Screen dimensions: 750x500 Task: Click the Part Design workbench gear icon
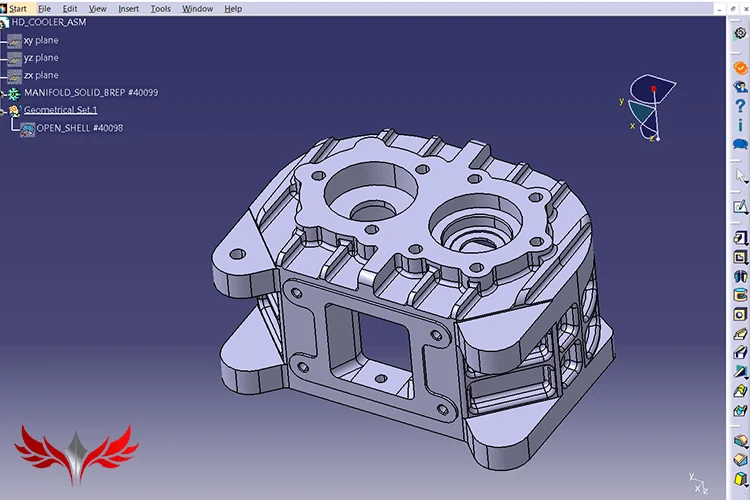740,33
